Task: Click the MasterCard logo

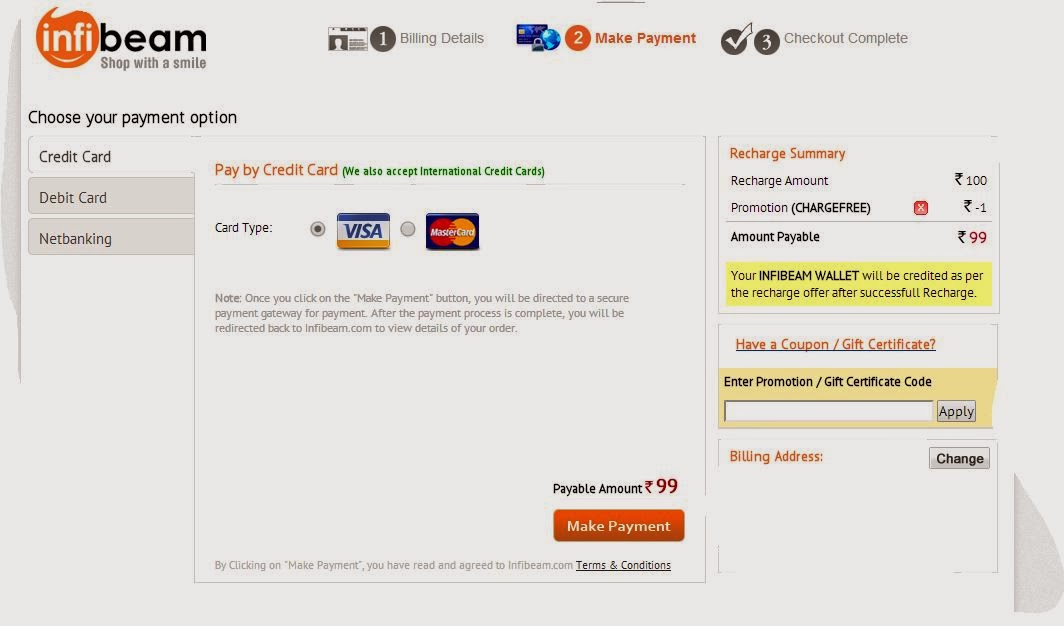Action: click(x=452, y=231)
